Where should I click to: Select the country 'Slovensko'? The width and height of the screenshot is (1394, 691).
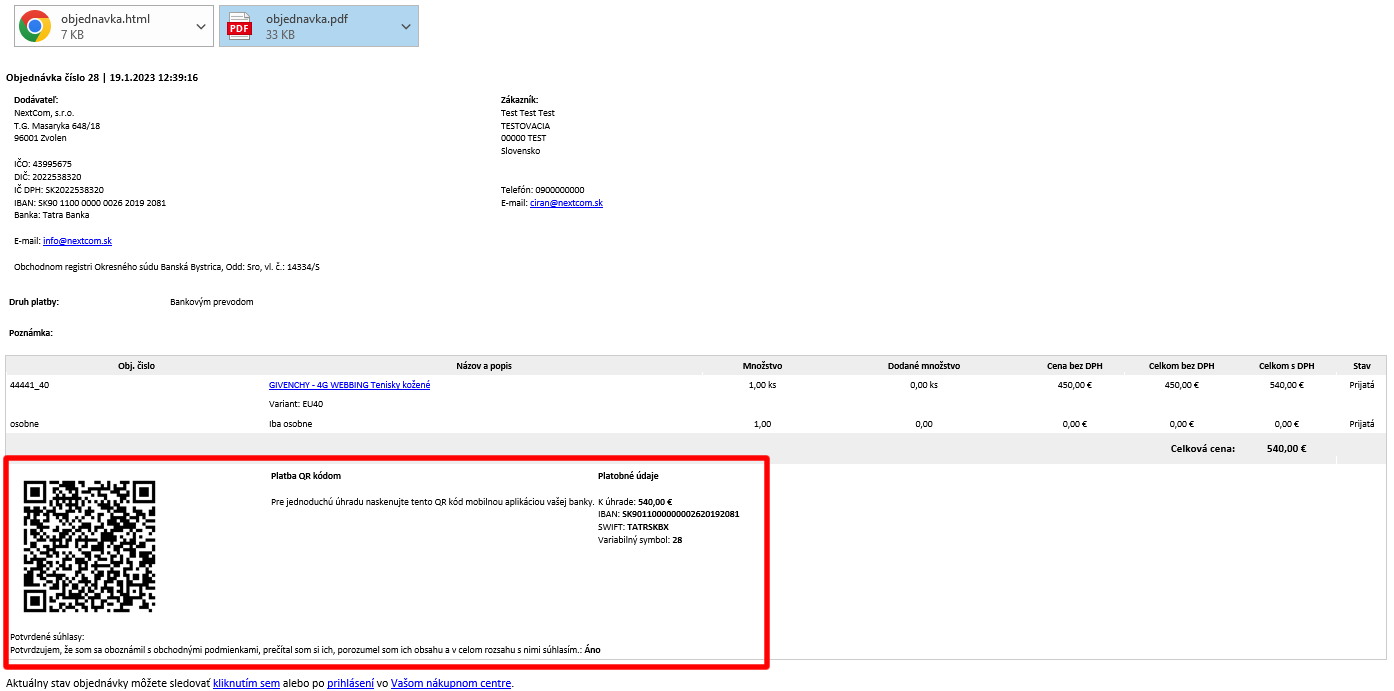click(521, 151)
